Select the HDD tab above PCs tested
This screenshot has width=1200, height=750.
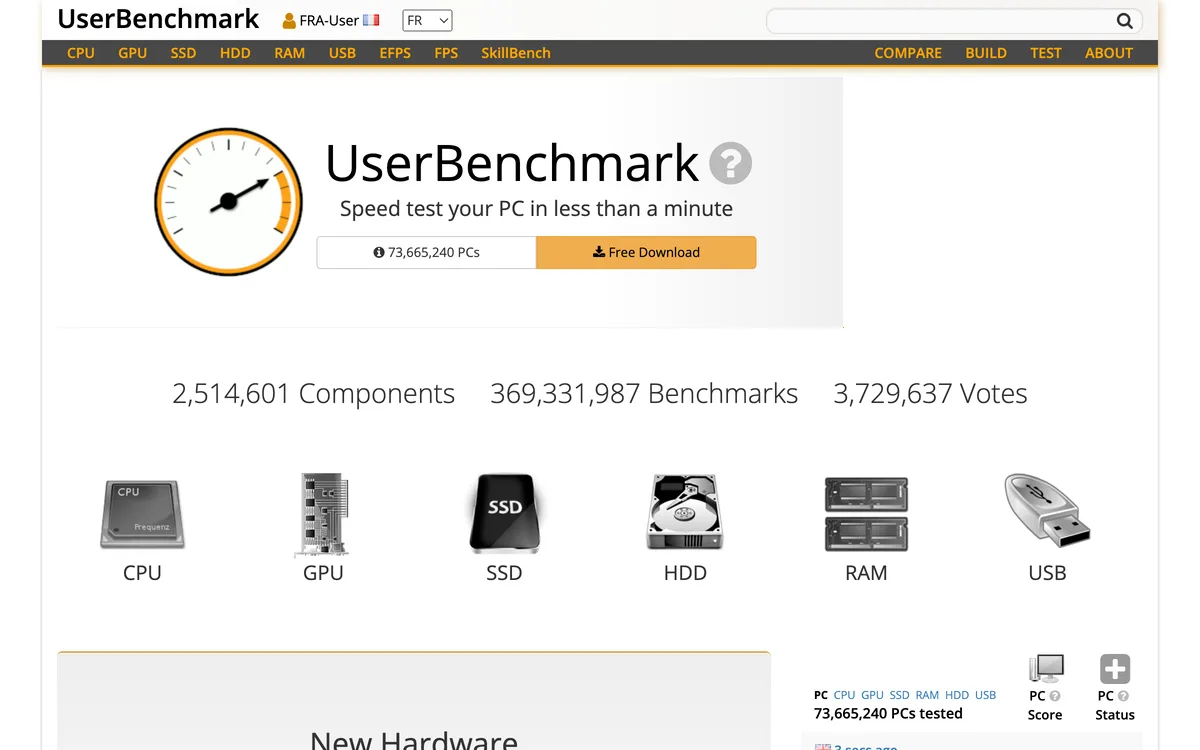[x=957, y=695]
